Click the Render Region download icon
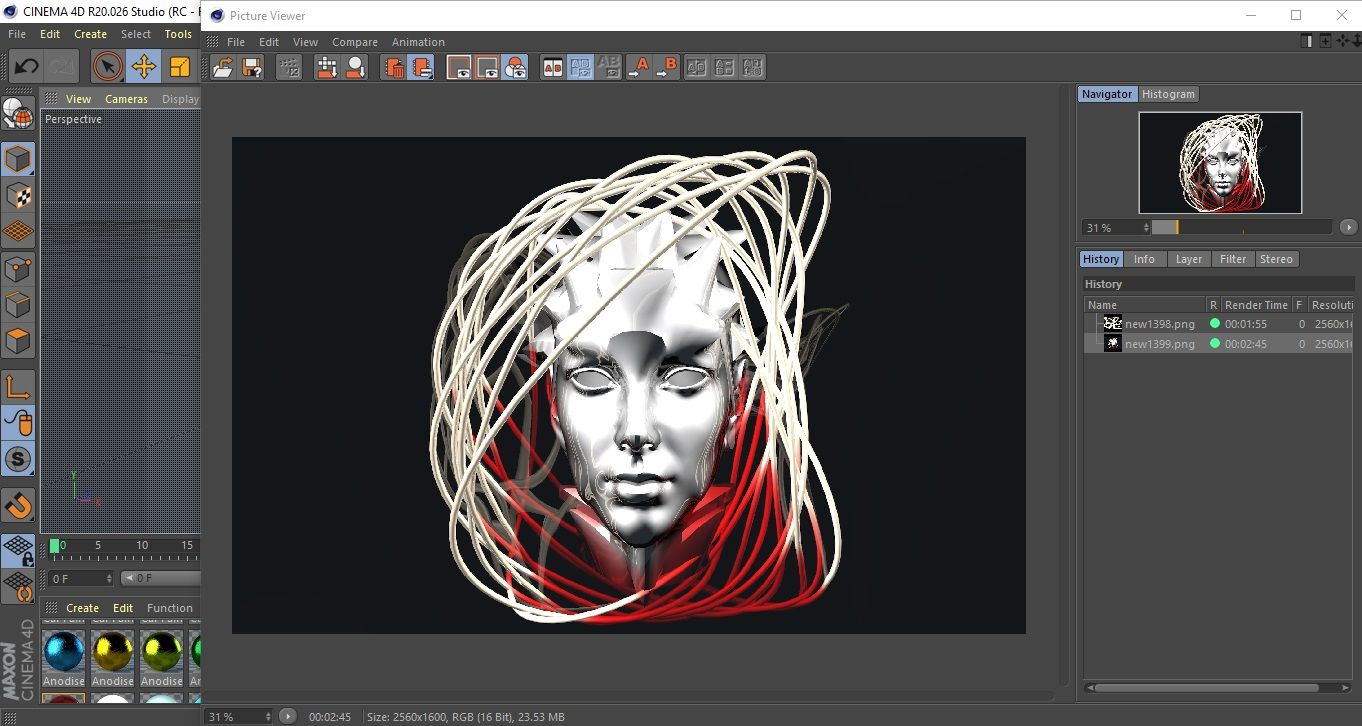 327,67
